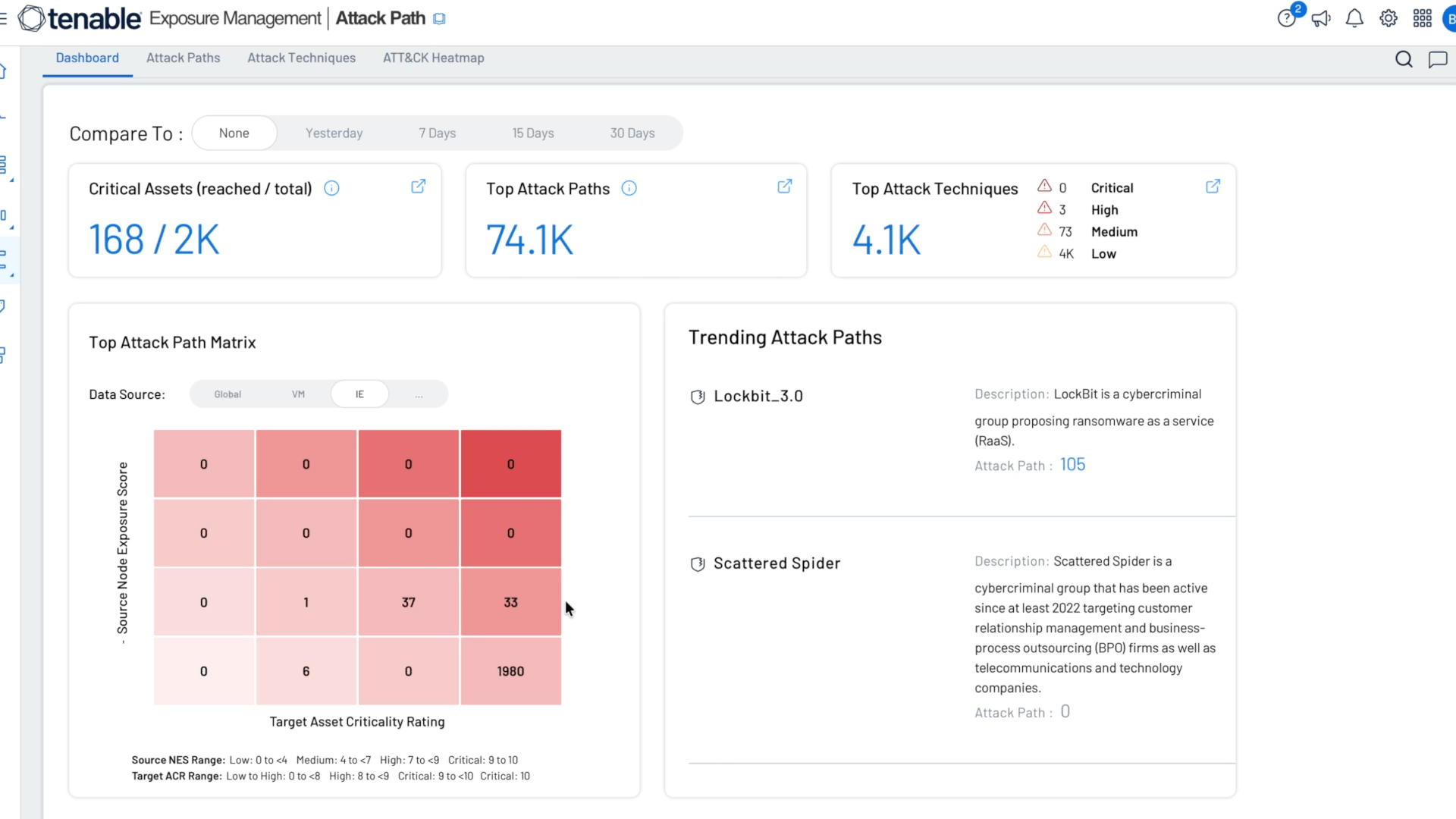Click the Target Asset Criticality Rating label

click(357, 722)
